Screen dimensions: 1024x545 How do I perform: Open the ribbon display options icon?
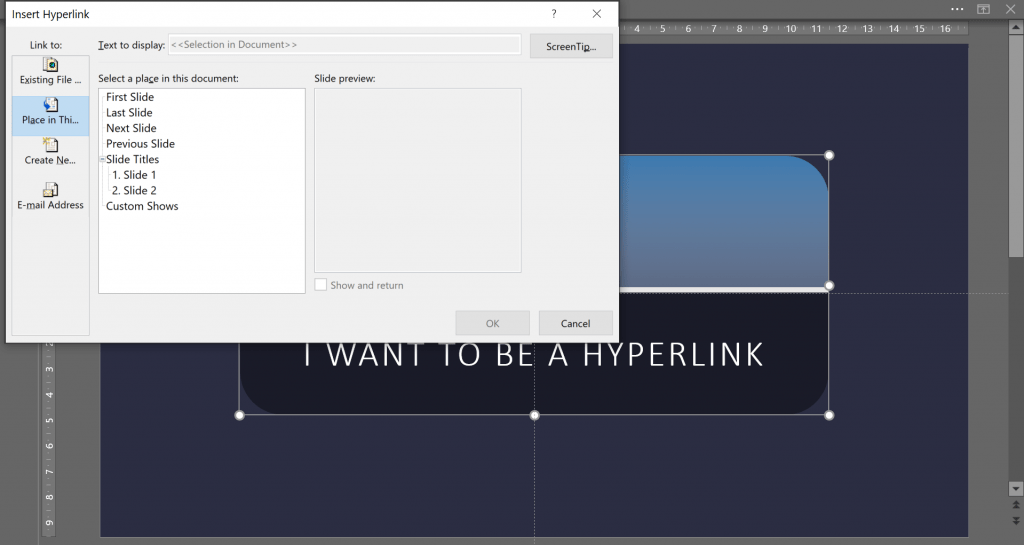(x=984, y=9)
